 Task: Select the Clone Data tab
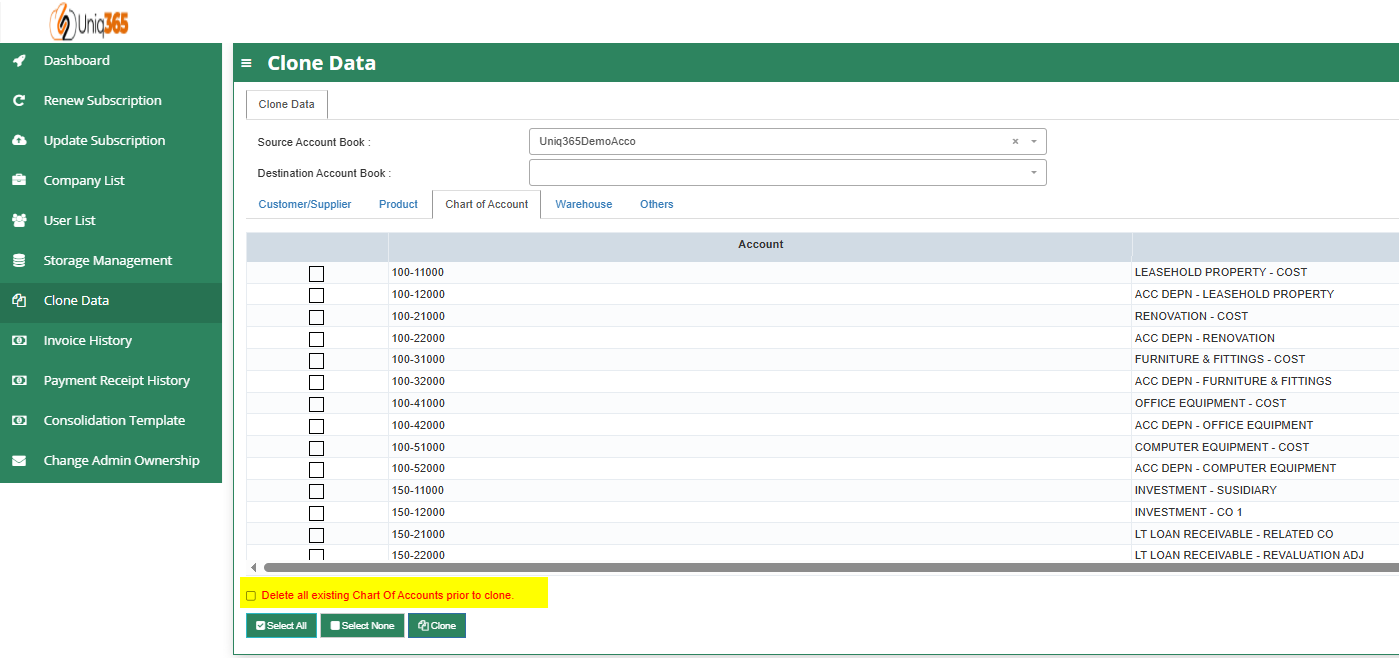[287, 104]
